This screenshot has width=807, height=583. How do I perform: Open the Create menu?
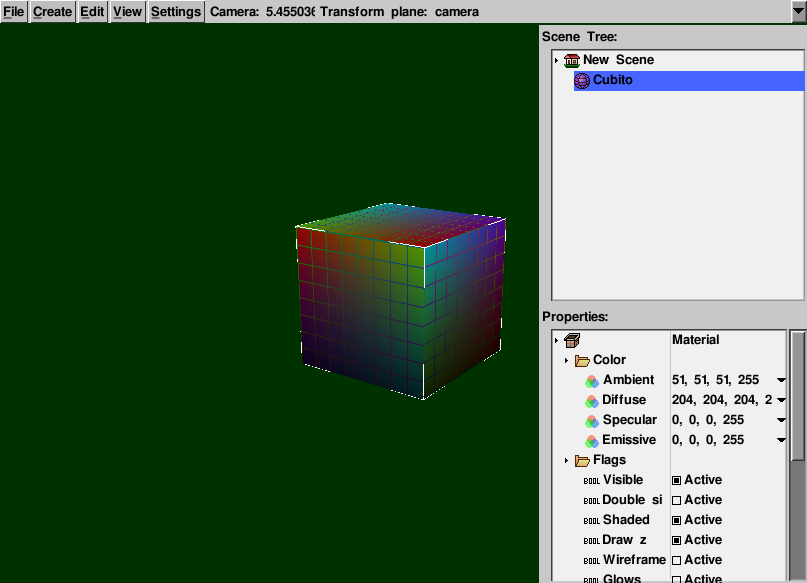click(x=52, y=11)
